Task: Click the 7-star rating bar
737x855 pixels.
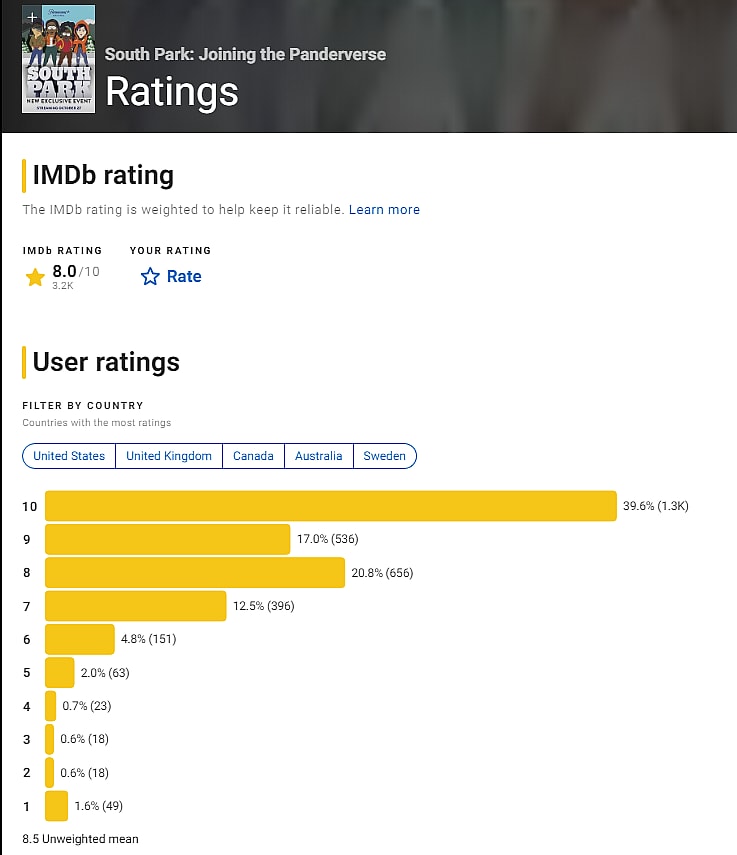Action: pyautogui.click(x=135, y=606)
